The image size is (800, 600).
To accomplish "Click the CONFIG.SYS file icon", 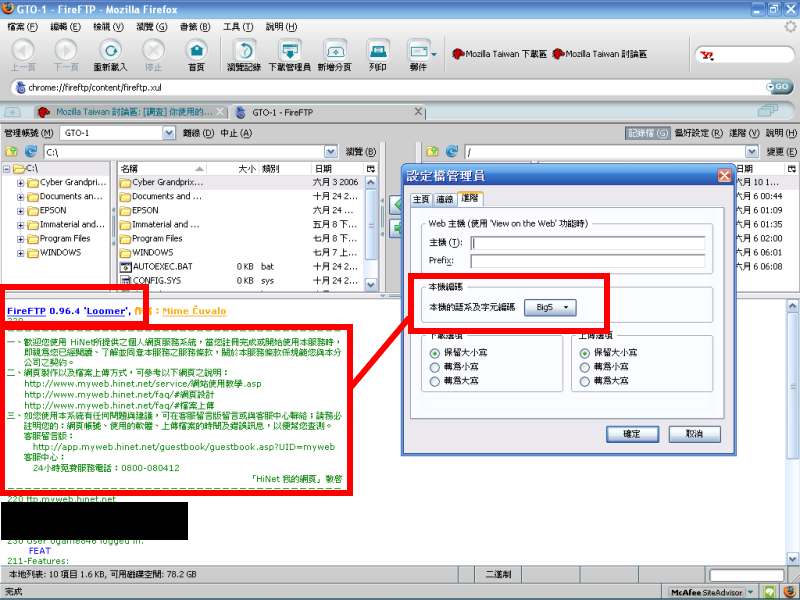I will [125, 280].
